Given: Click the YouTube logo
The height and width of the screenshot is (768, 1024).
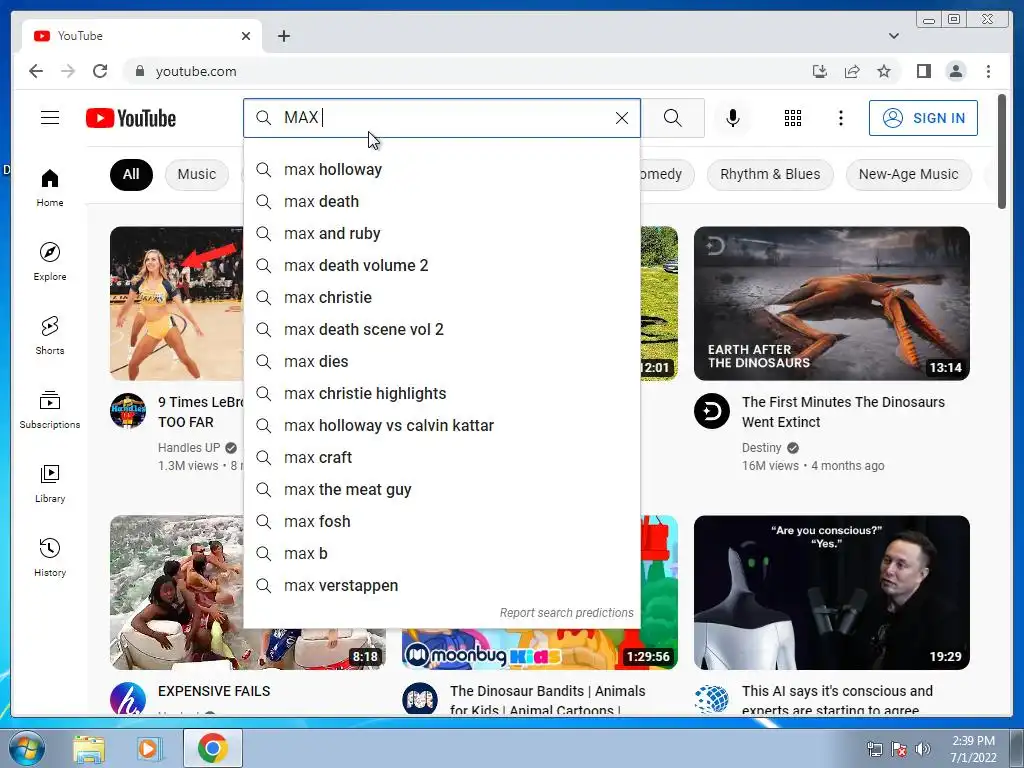Looking at the screenshot, I should pyautogui.click(x=131, y=118).
